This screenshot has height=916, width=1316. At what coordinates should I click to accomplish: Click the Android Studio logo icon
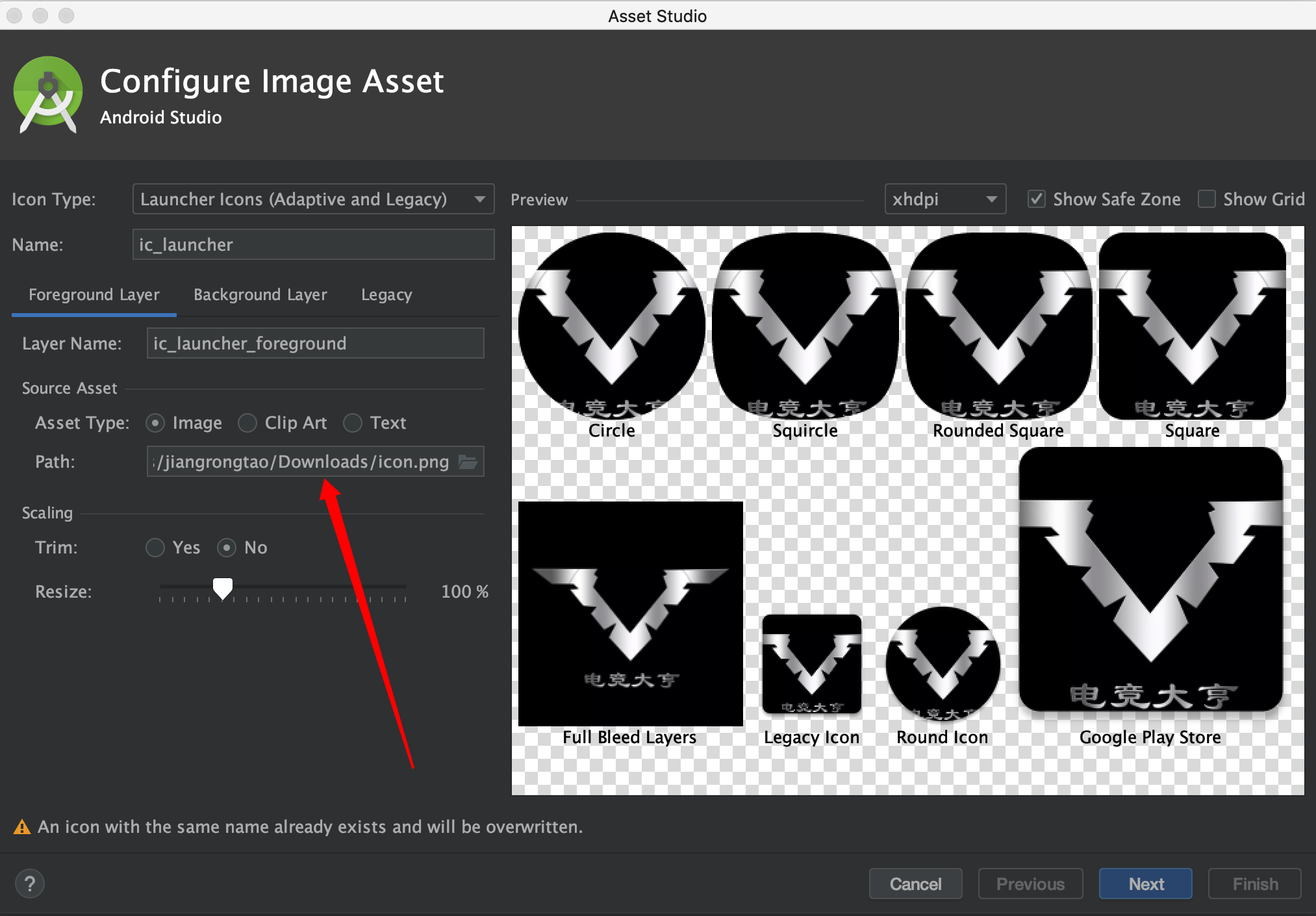48,95
